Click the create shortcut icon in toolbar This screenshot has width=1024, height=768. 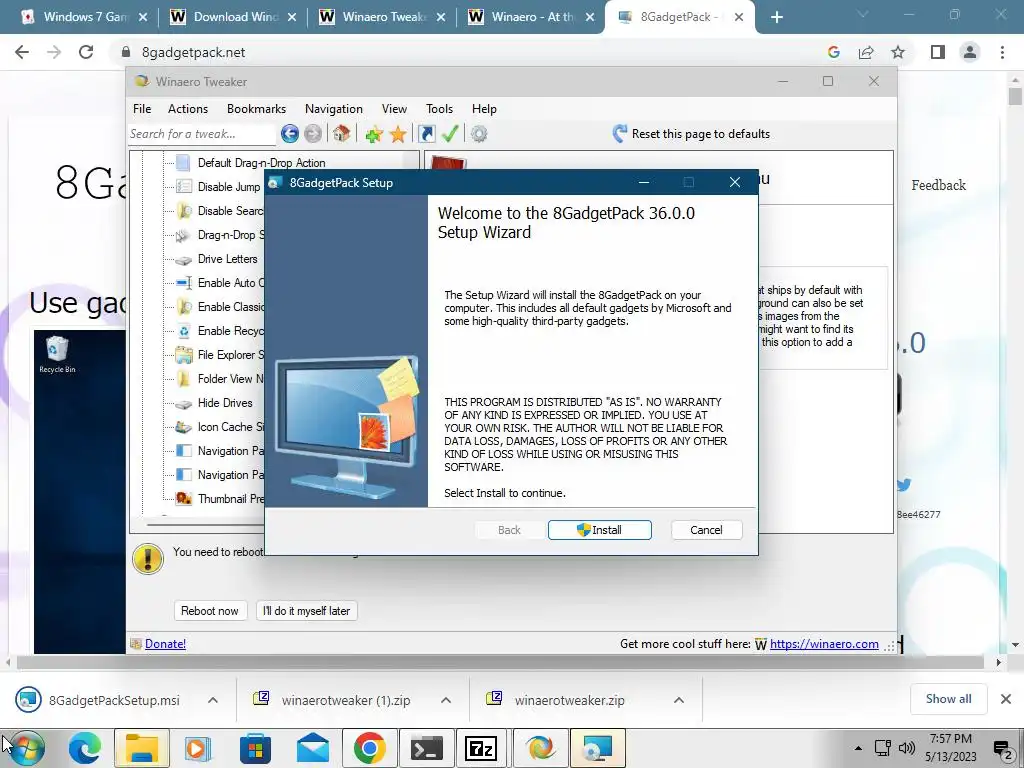point(426,134)
